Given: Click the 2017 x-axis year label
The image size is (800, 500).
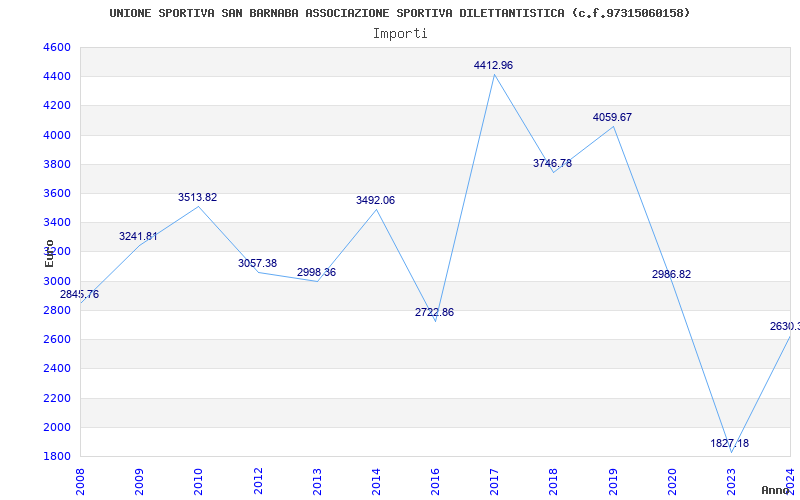Looking at the screenshot, I should [494, 482].
